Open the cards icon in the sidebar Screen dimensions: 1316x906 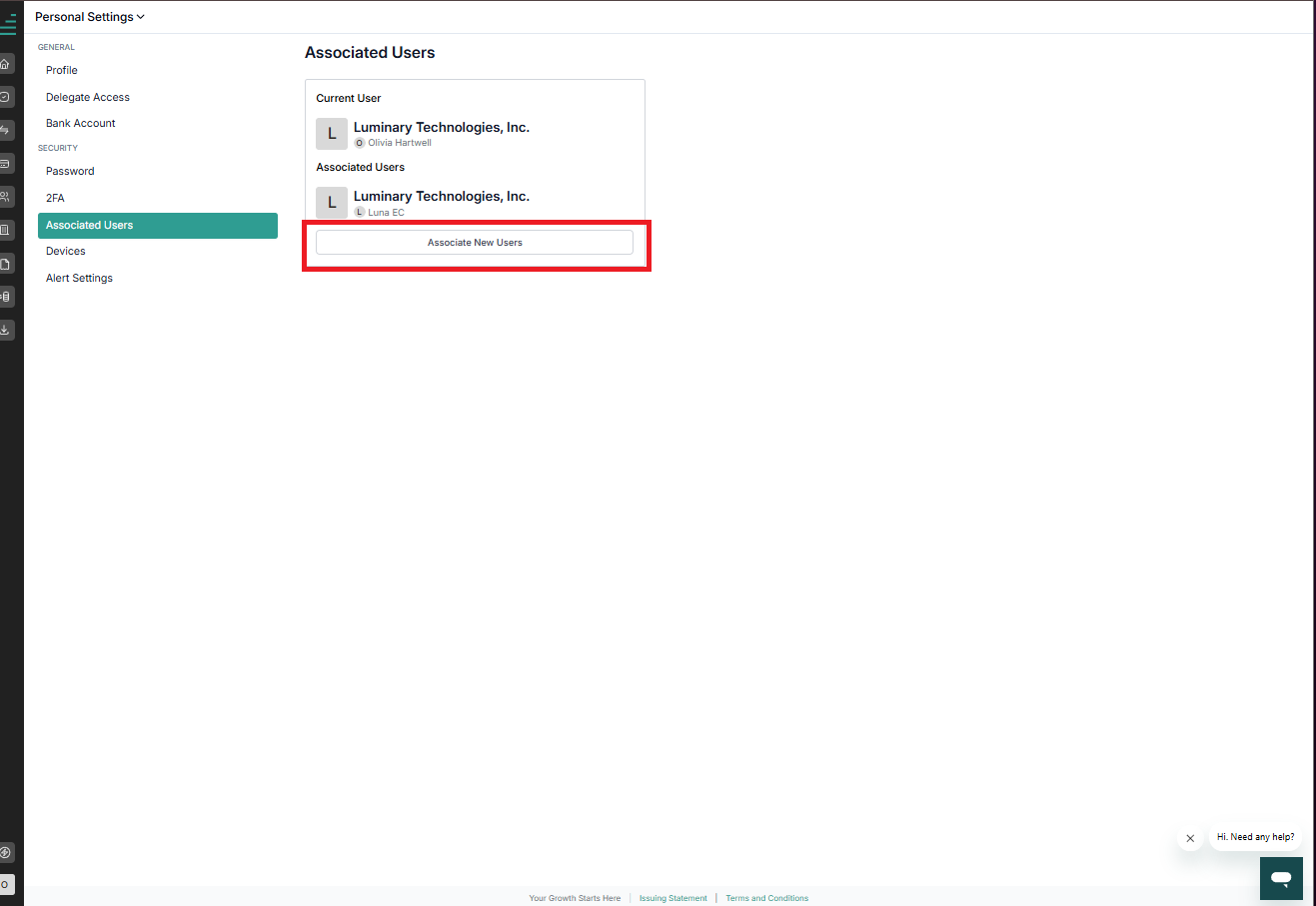click(x=6, y=163)
